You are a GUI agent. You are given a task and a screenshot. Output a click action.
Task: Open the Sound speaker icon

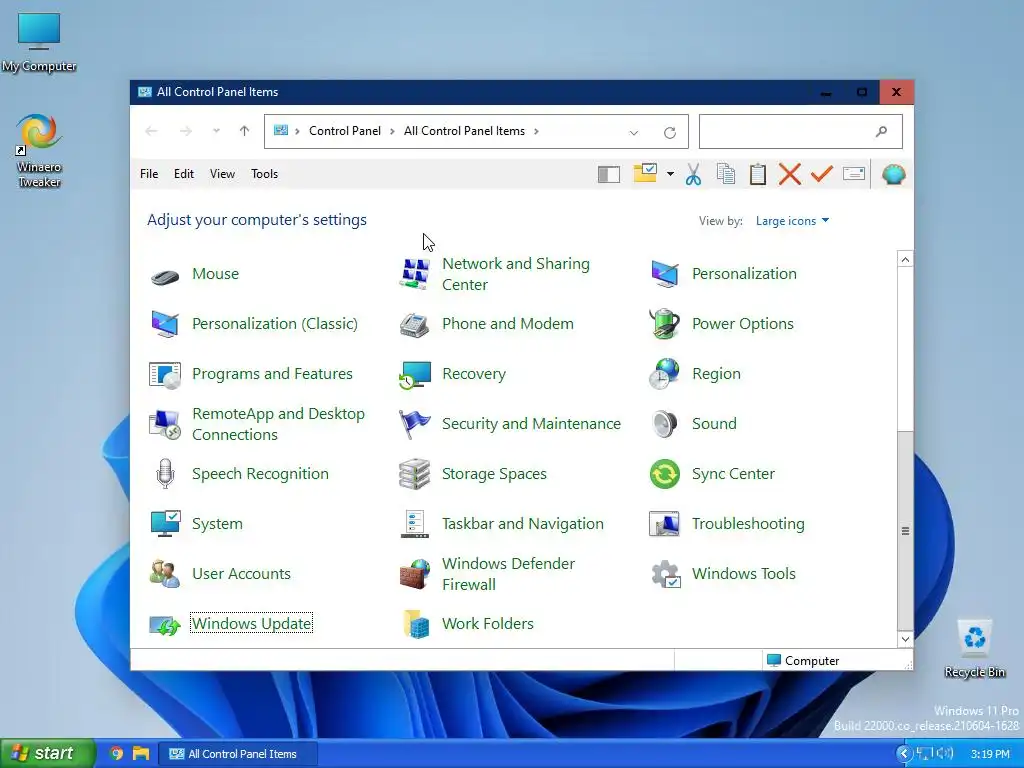point(665,424)
